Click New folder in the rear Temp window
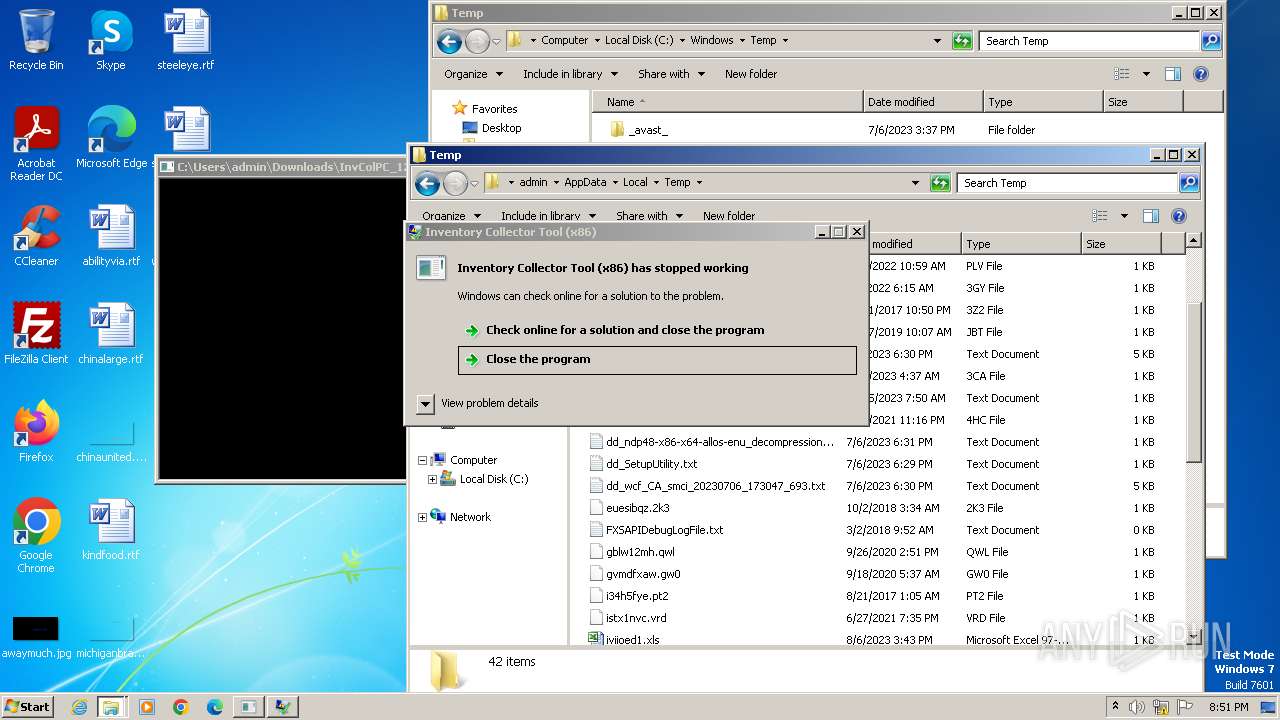The height and width of the screenshot is (720, 1280). [x=751, y=74]
